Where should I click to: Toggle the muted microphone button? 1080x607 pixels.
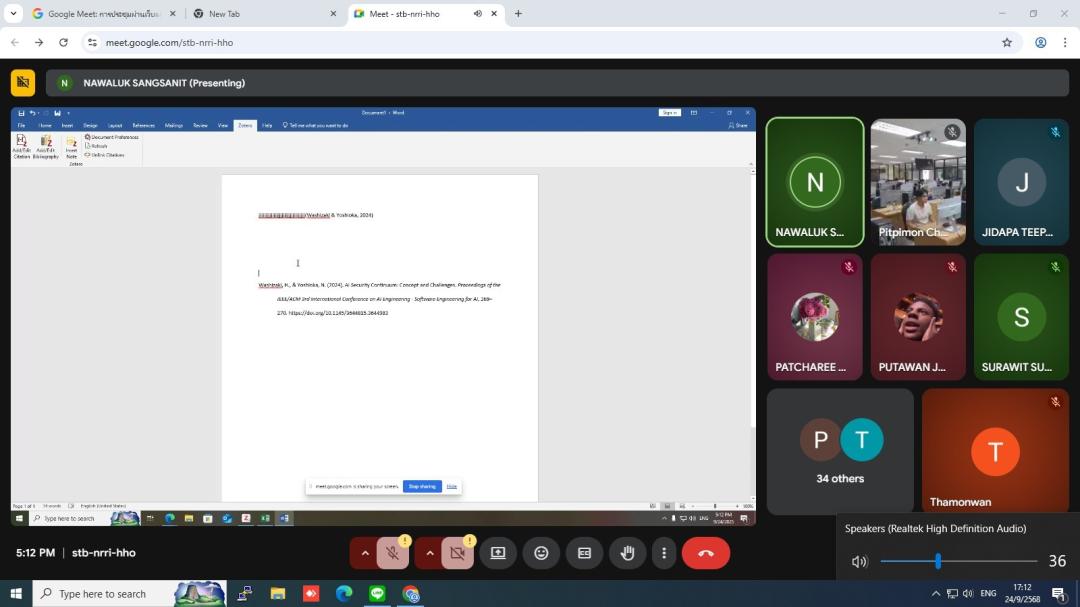click(393, 553)
